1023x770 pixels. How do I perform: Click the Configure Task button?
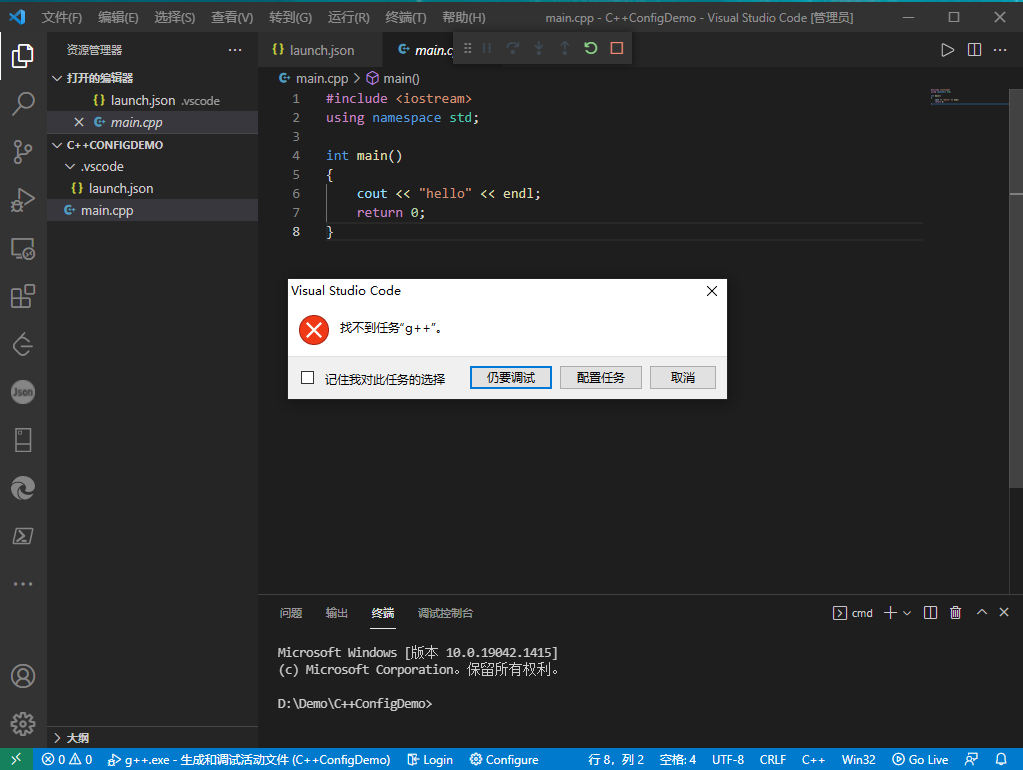[x=601, y=377]
